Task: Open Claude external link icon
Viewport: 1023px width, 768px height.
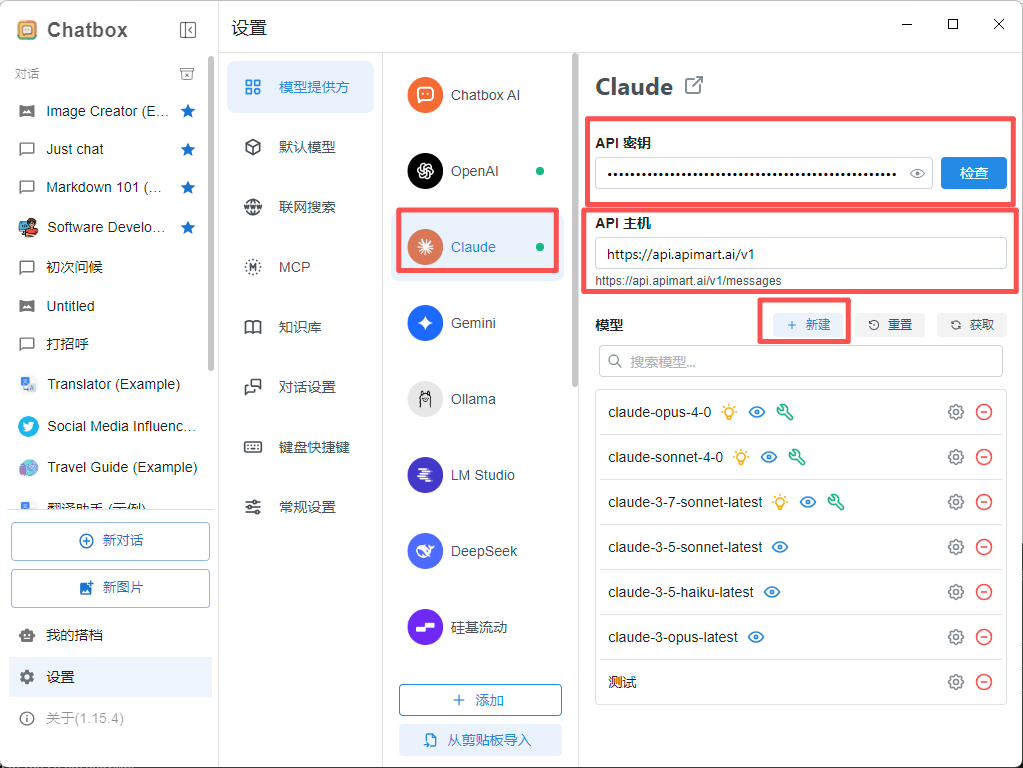Action: [694, 85]
